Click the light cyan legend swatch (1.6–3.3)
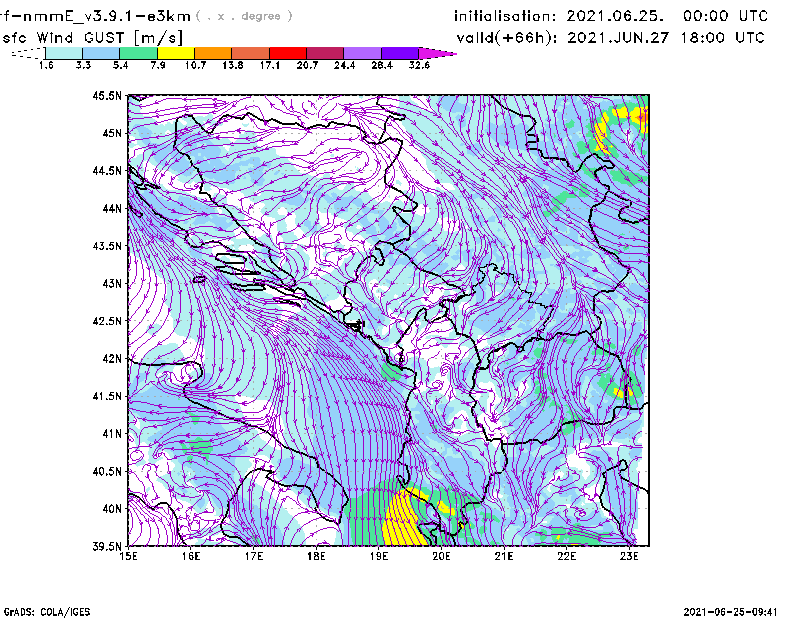Screen dimensions: 800x618 (64, 53)
